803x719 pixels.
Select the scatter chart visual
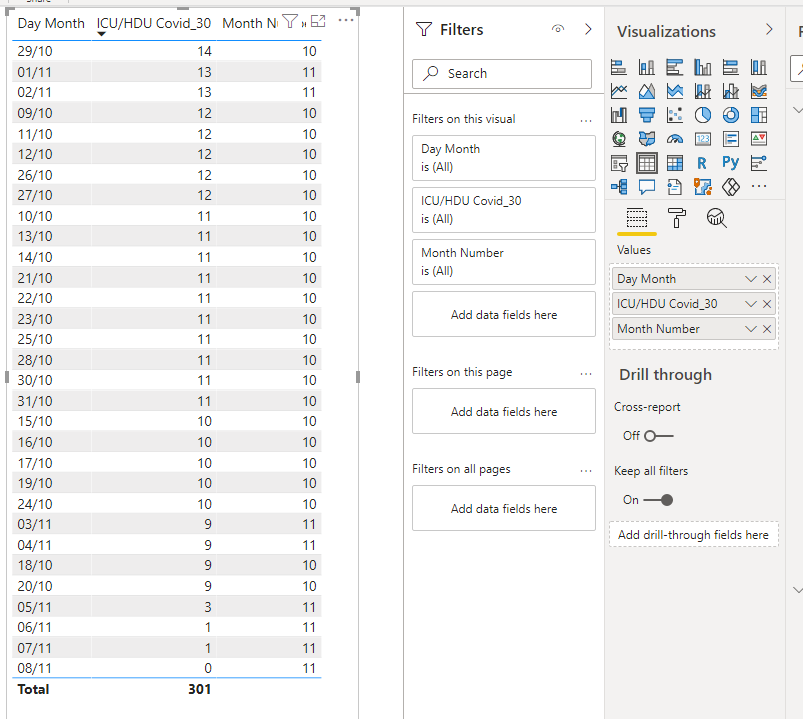pyautogui.click(x=674, y=115)
